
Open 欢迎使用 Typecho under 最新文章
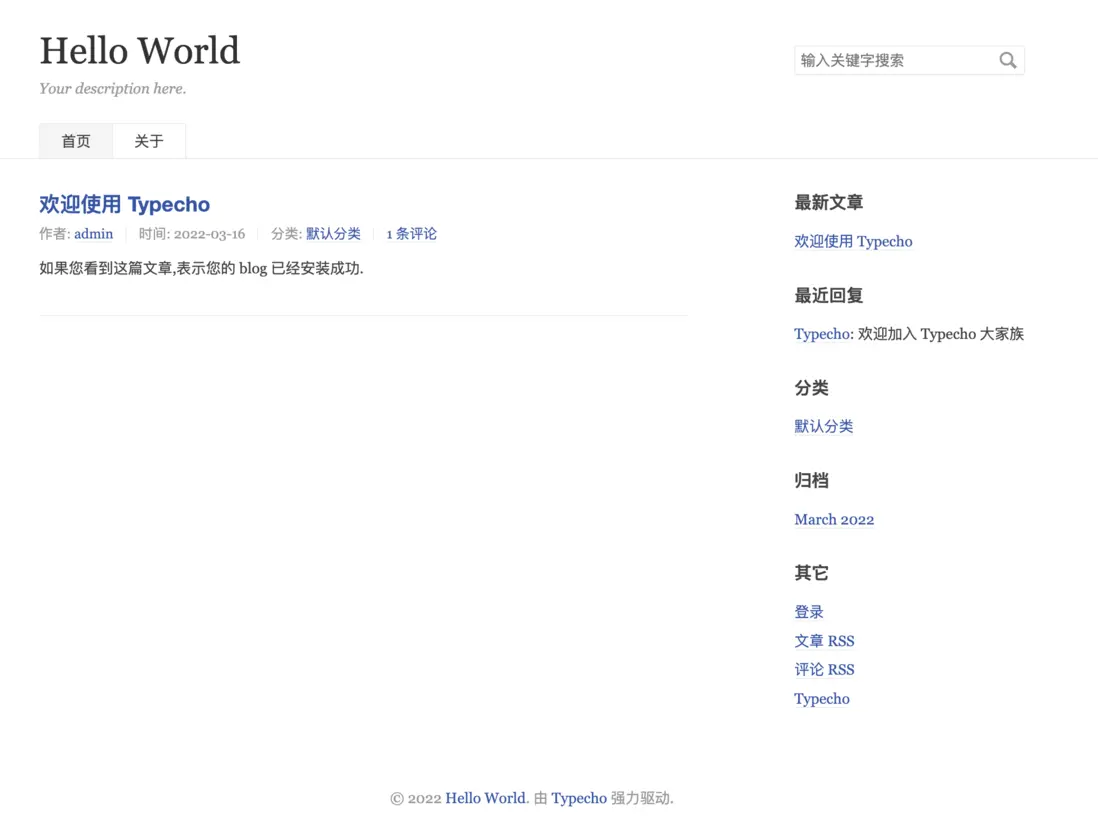tap(853, 241)
